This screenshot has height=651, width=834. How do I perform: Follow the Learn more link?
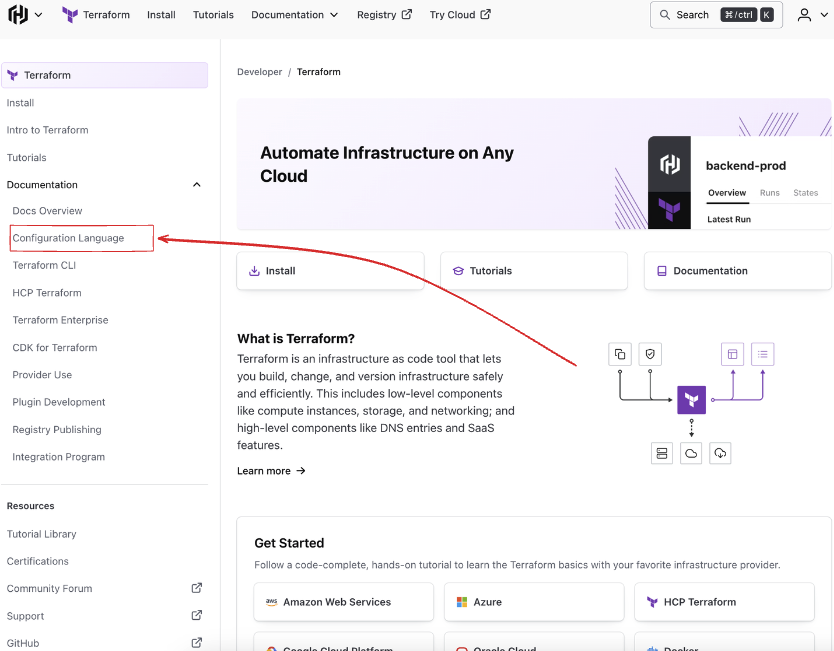pos(271,471)
